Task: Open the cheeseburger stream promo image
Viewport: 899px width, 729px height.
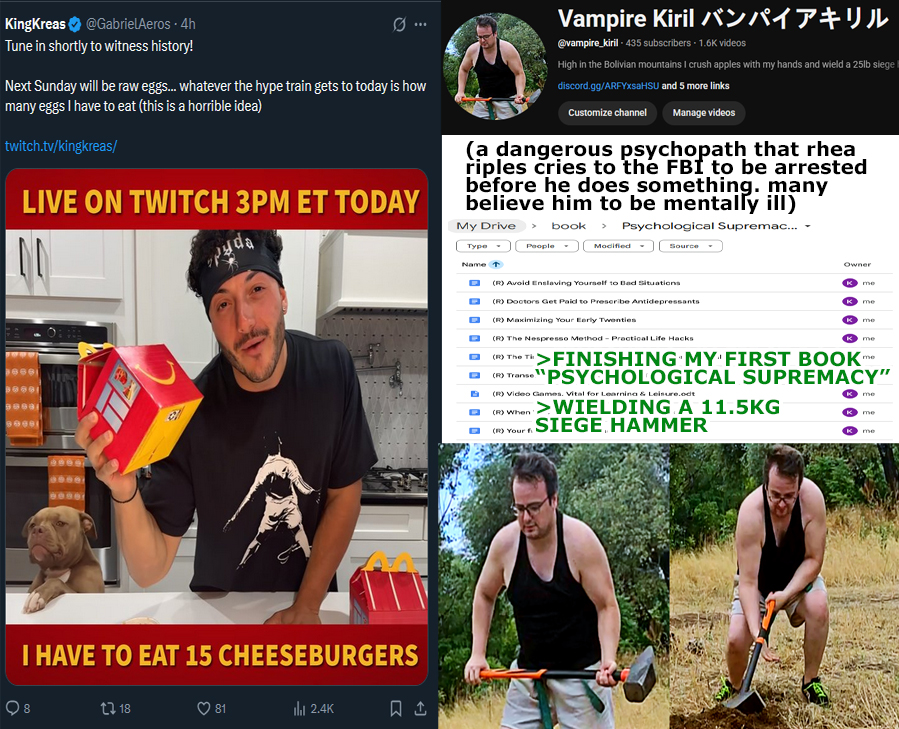Action: click(x=217, y=427)
